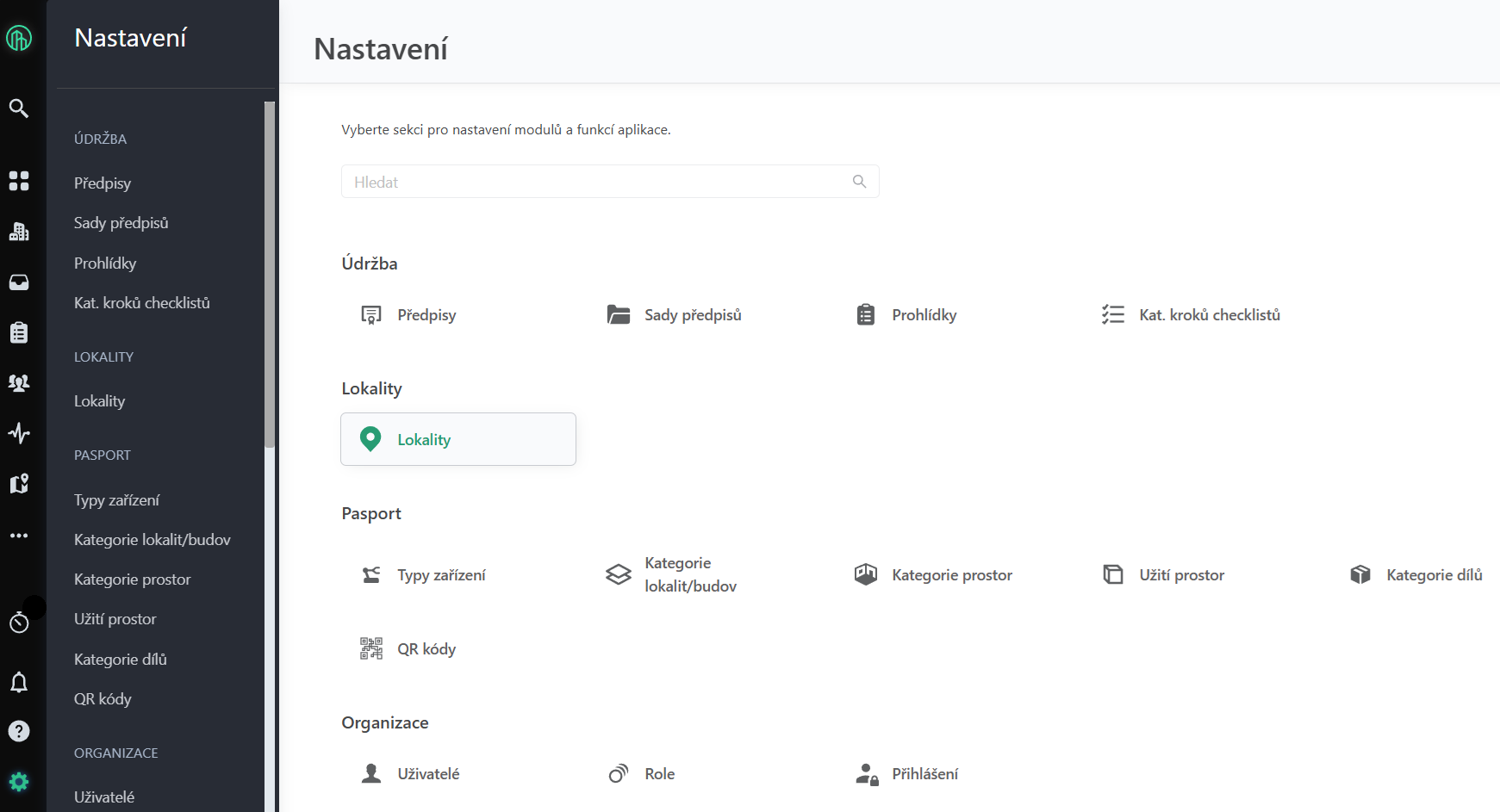Open Kat. kroků checklistů link in main panel

coord(1210,315)
